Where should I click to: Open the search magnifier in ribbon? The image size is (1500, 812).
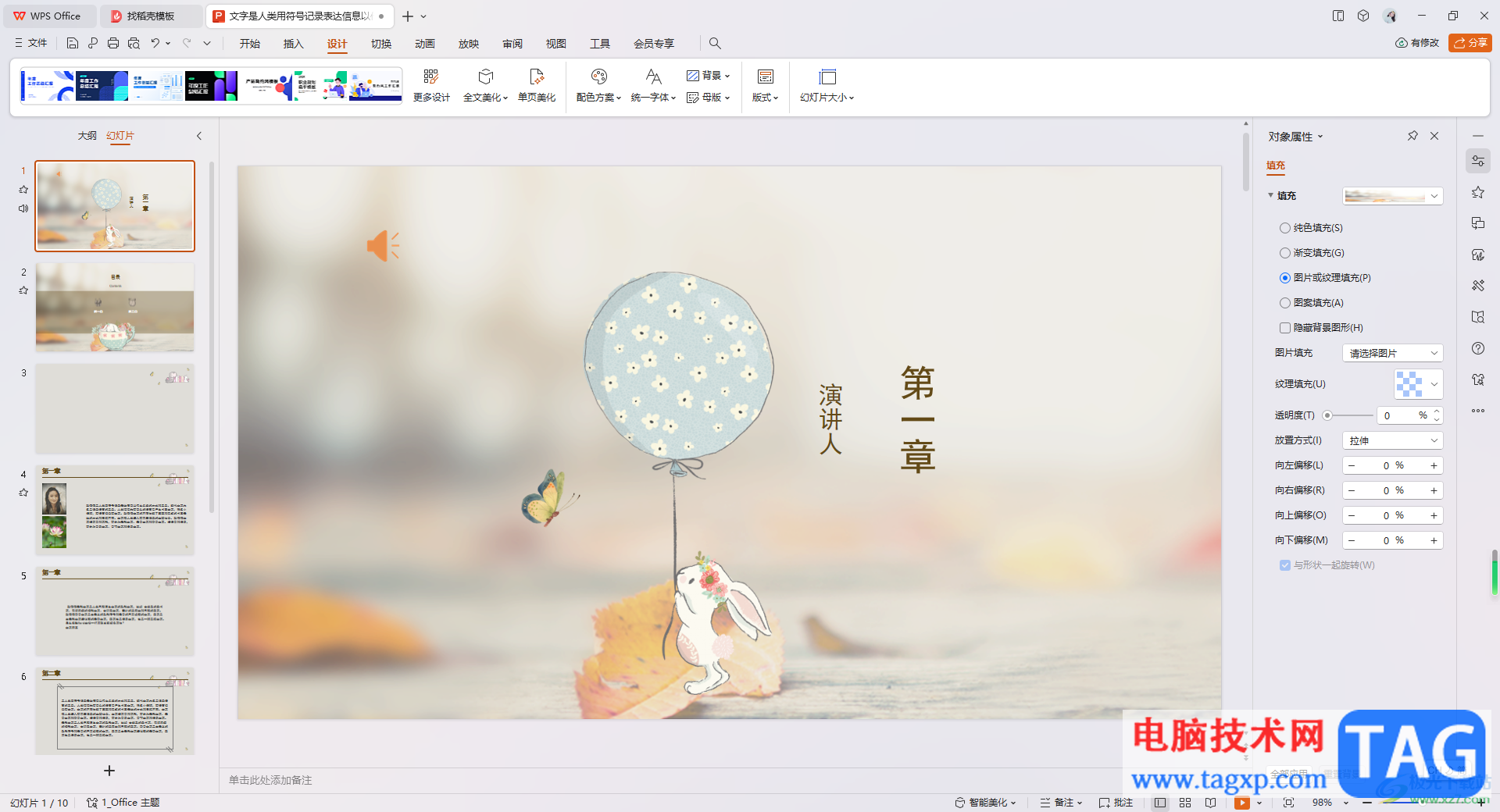[x=715, y=43]
